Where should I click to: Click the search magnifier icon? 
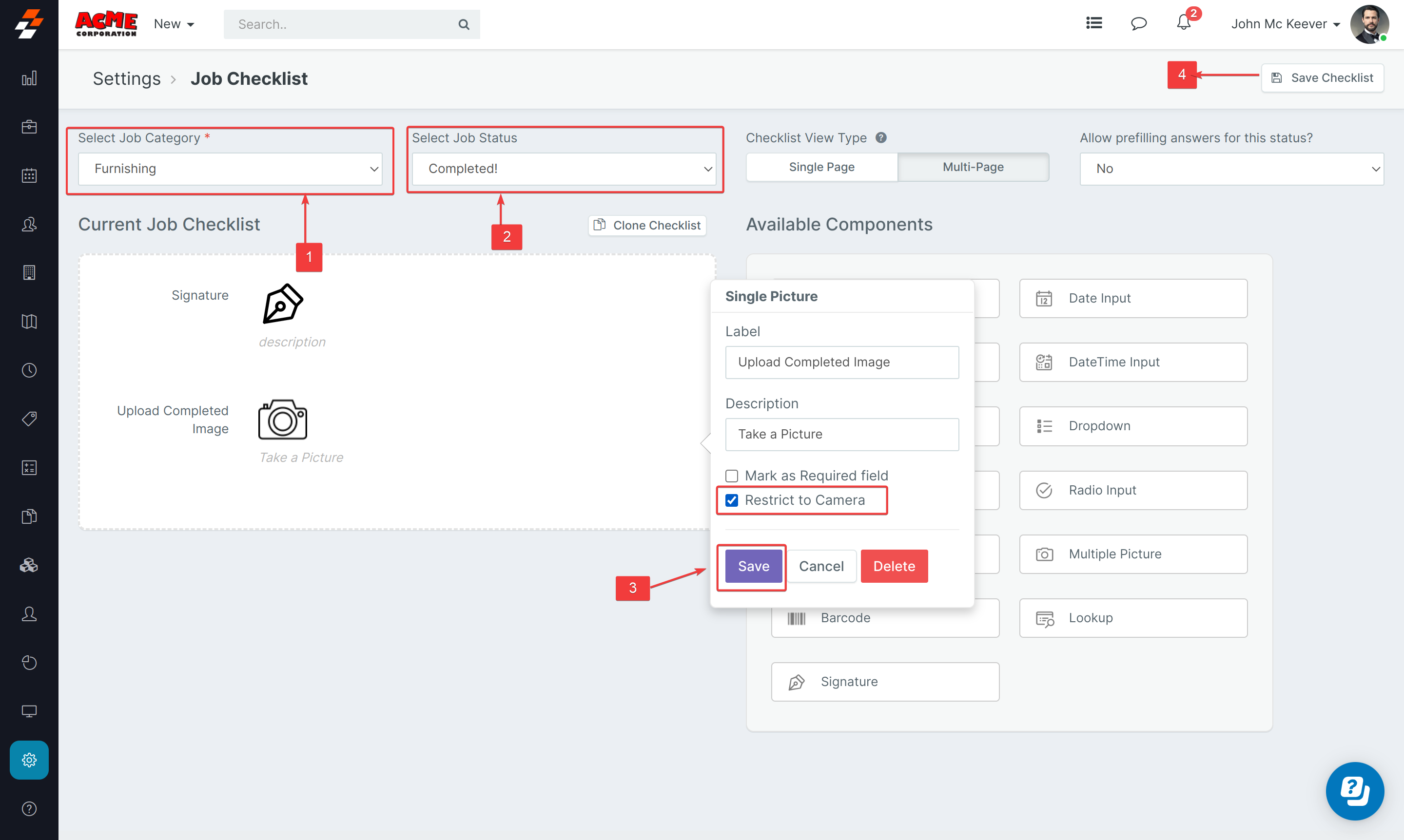464,24
